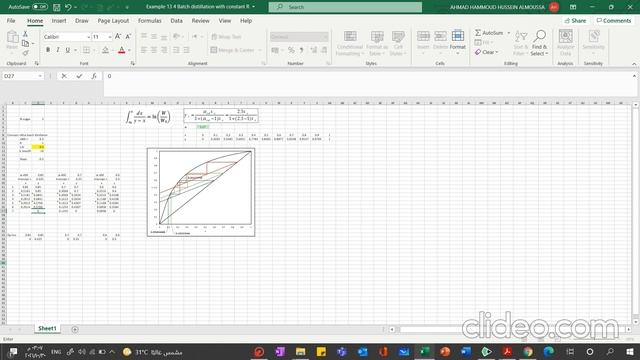Switch to the Insert tab
The image size is (640, 360).
(59, 20)
